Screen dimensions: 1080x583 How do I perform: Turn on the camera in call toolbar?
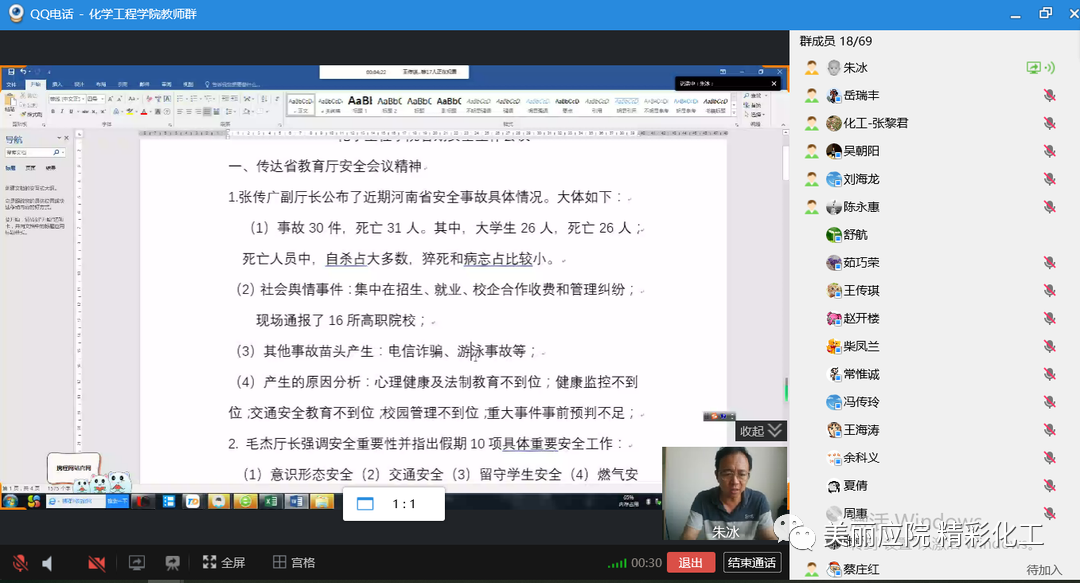96,563
